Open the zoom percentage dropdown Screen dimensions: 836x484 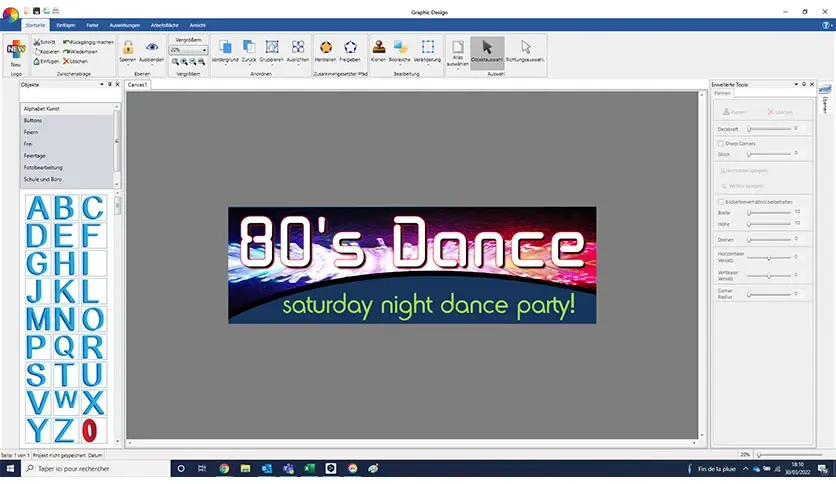coord(204,50)
